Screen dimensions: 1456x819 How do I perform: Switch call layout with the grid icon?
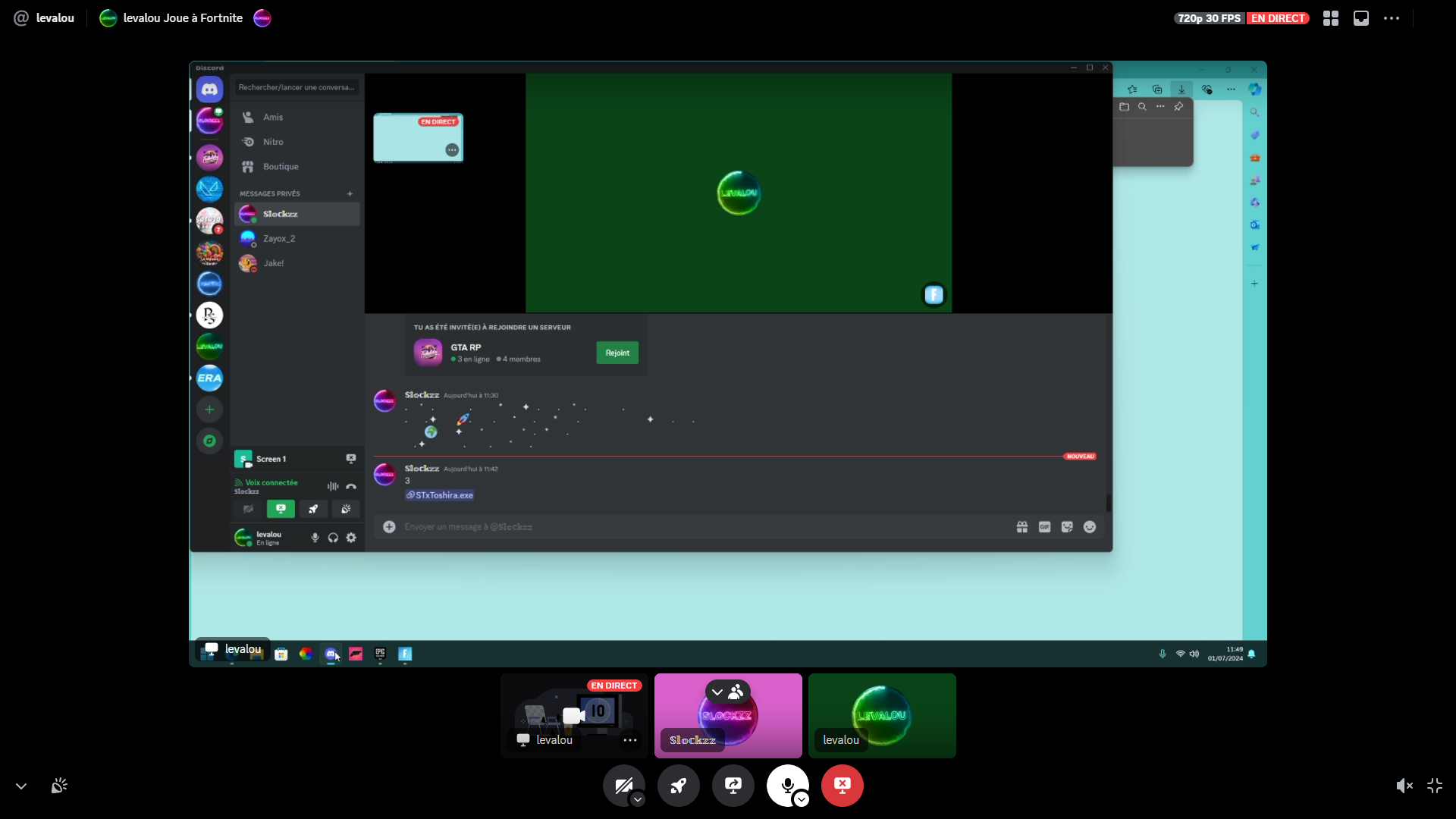tap(1331, 18)
